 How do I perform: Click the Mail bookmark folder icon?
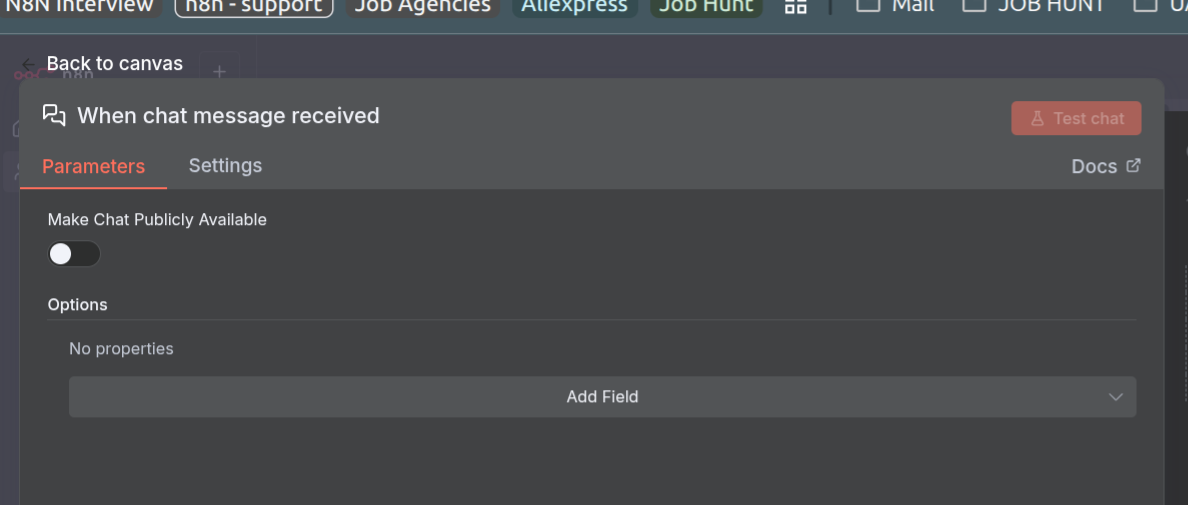pyautogui.click(x=868, y=5)
